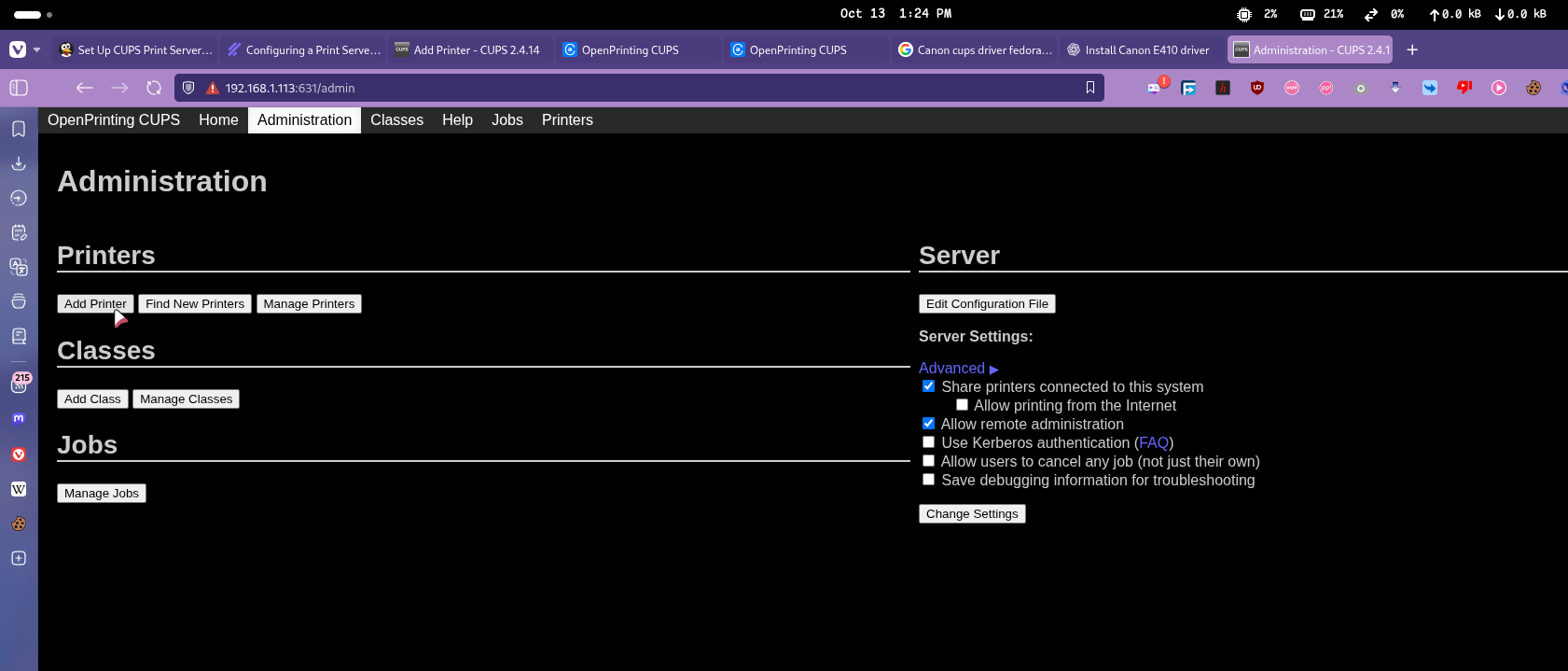Open the Downloads panel in sidebar

(x=19, y=163)
